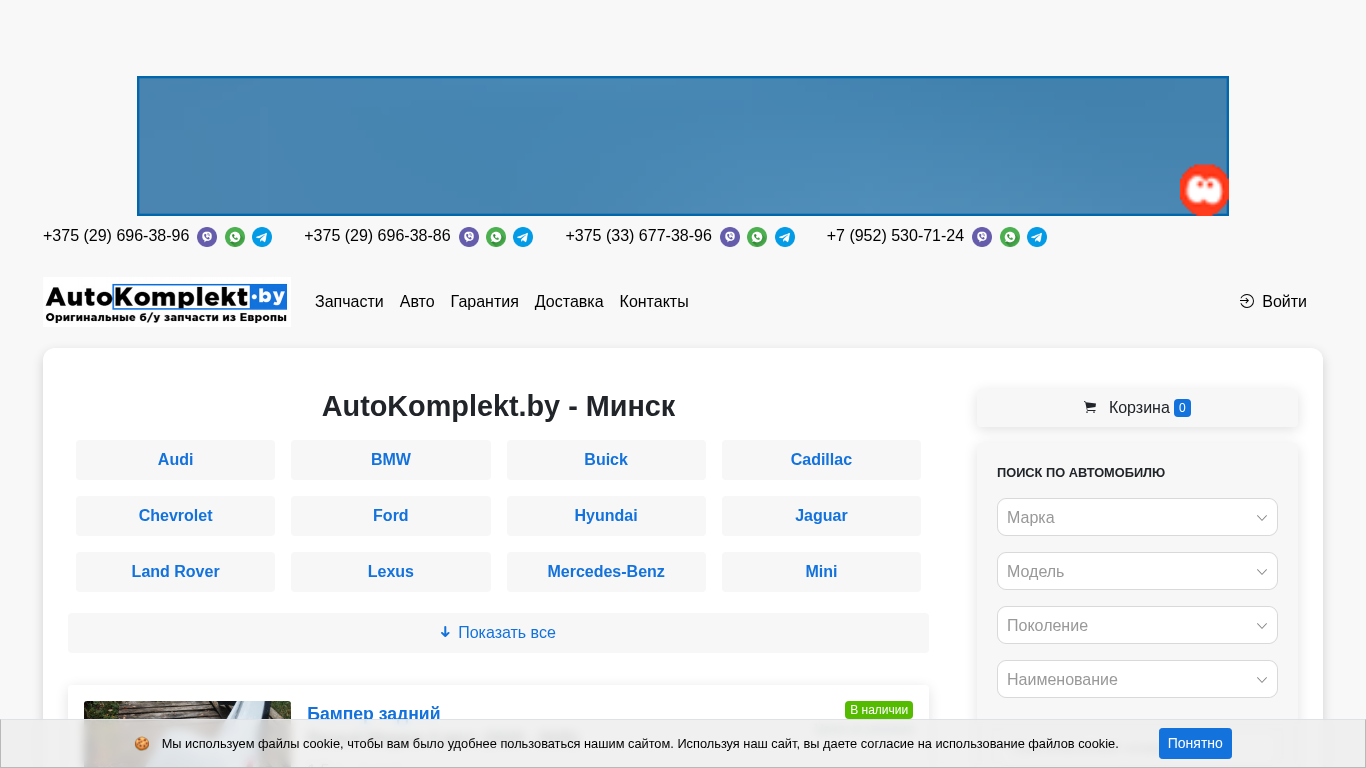Open Viber chat for +375 (33) 677-38-96
This screenshot has width=1366, height=768.
click(730, 237)
